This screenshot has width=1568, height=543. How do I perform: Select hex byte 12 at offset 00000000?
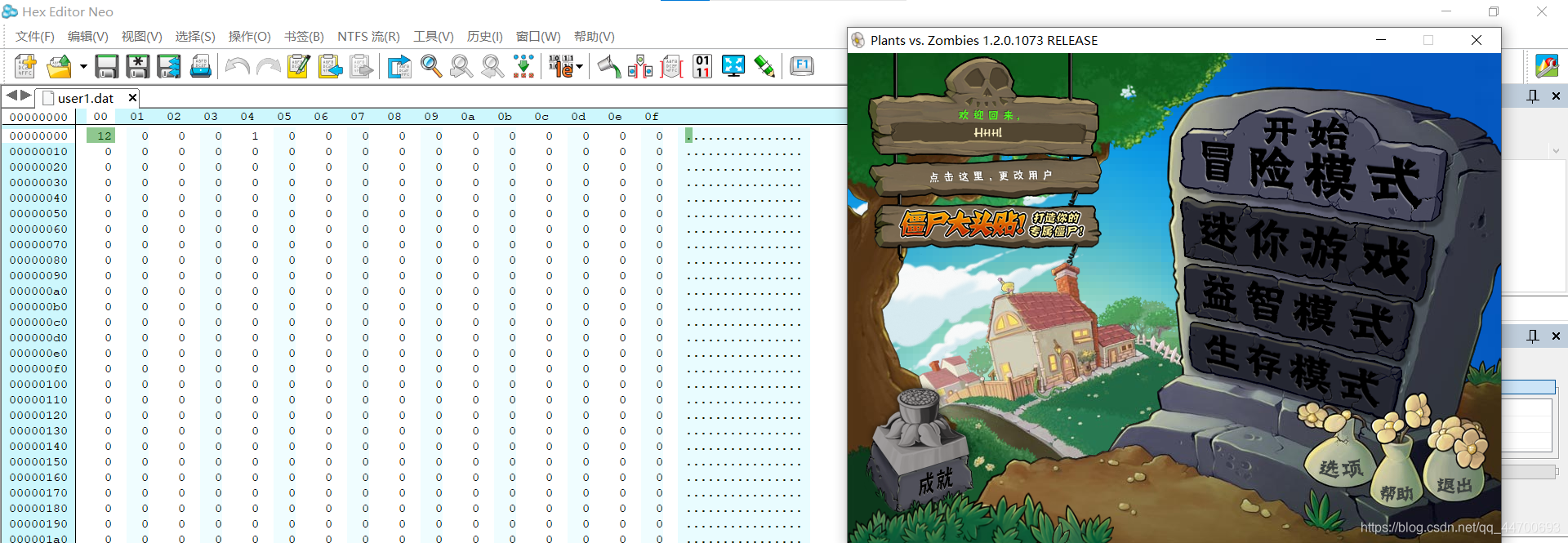click(102, 136)
